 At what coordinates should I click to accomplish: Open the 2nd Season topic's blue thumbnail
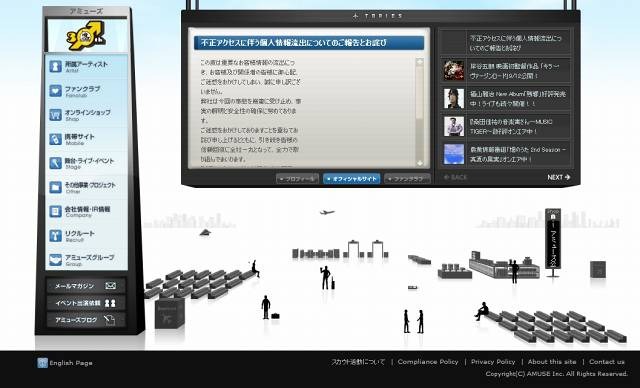(x=454, y=154)
